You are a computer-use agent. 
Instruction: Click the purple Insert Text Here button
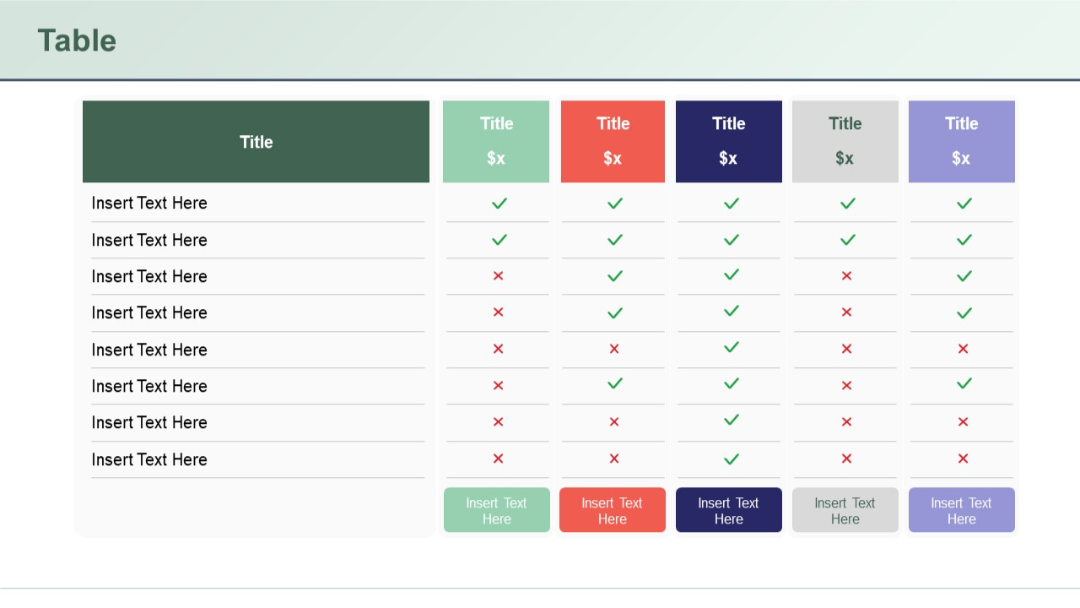[961, 510]
